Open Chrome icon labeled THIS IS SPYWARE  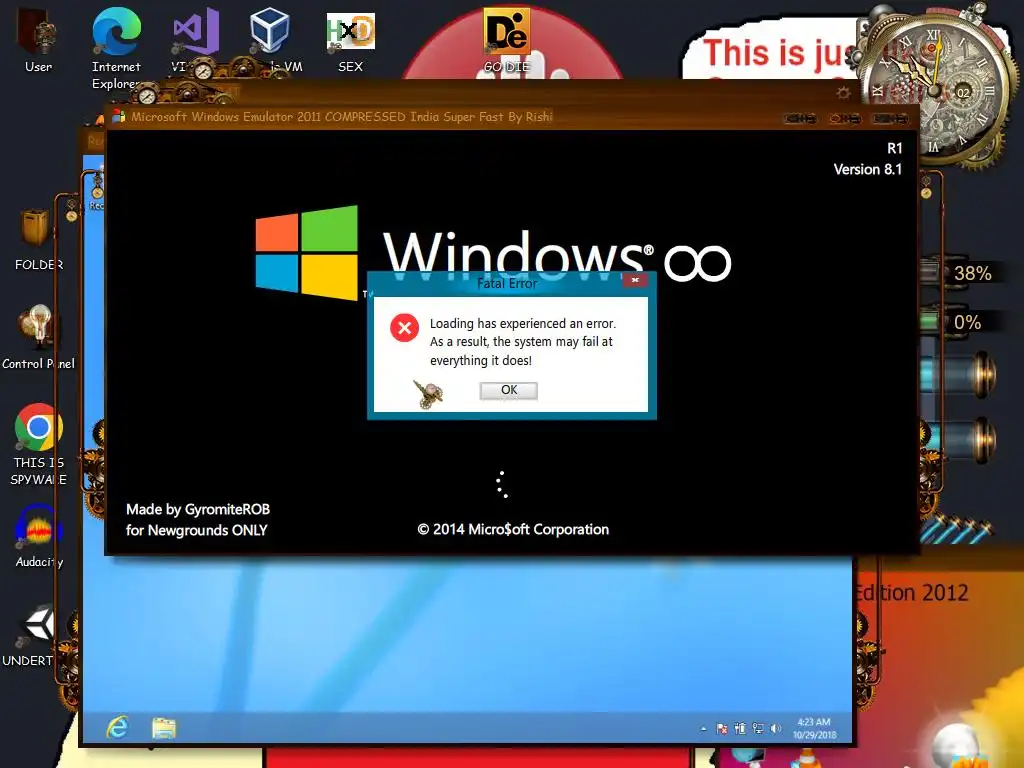[x=39, y=444]
